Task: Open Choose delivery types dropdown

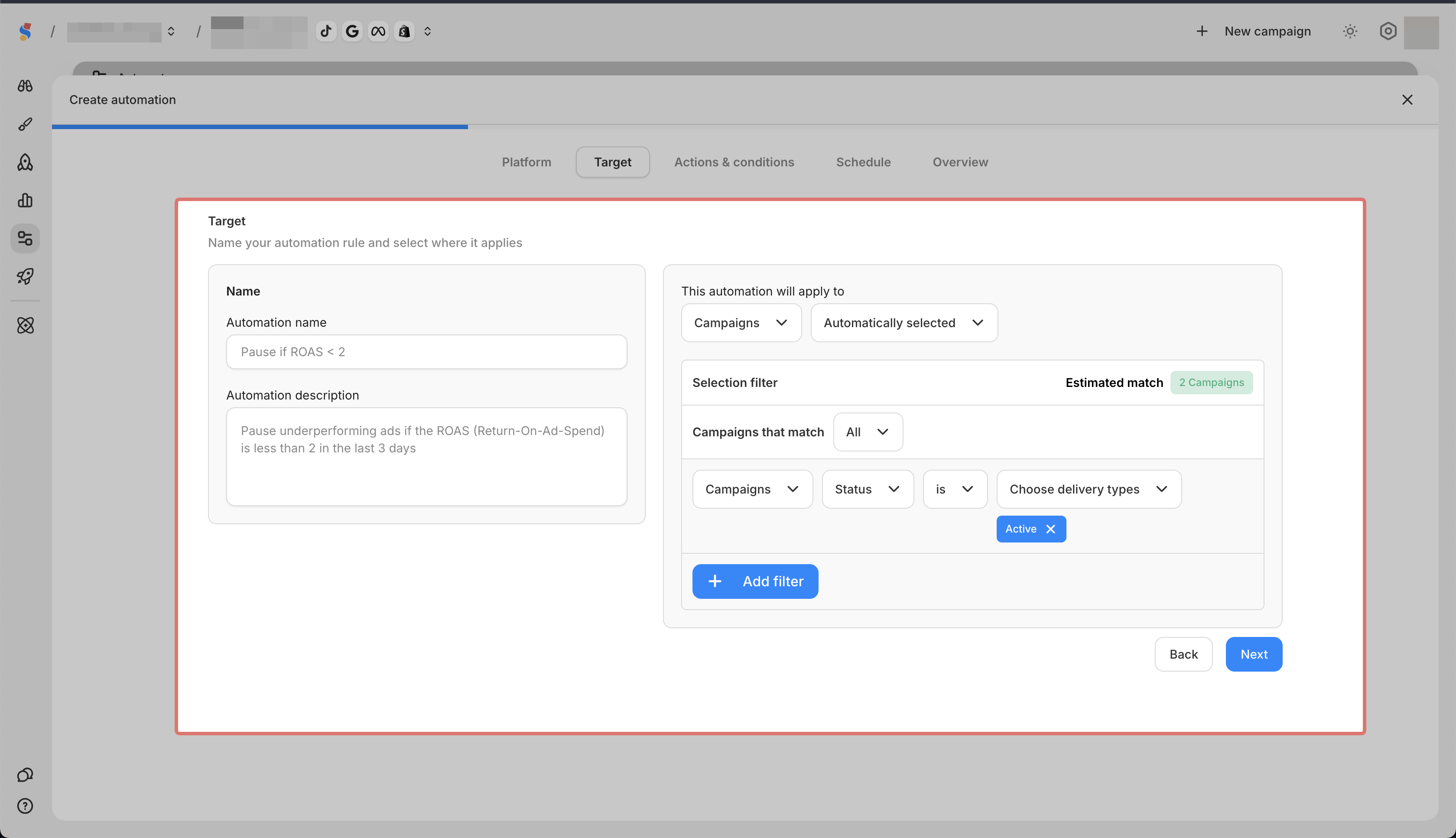Action: (x=1088, y=489)
